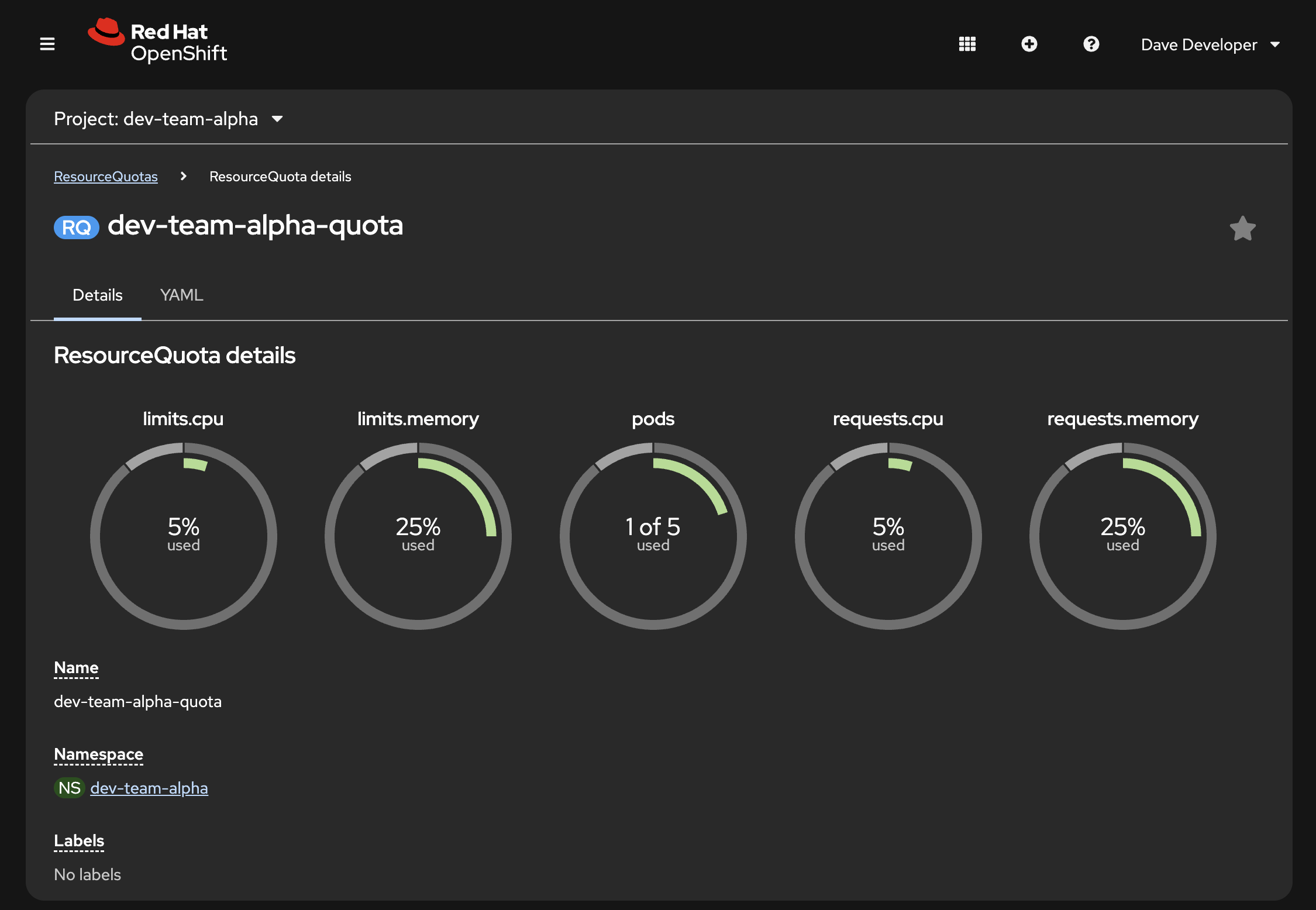
Task: Open the Project: dev-team-alpha dropdown
Action: pyautogui.click(x=168, y=119)
